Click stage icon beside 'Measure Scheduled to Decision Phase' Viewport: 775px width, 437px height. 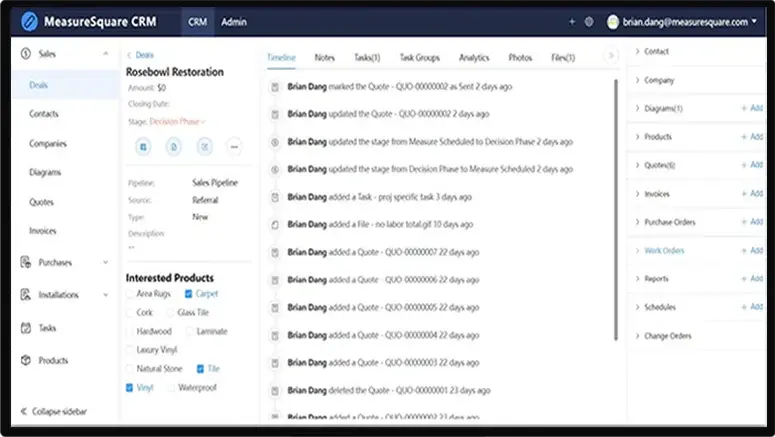(x=275, y=142)
